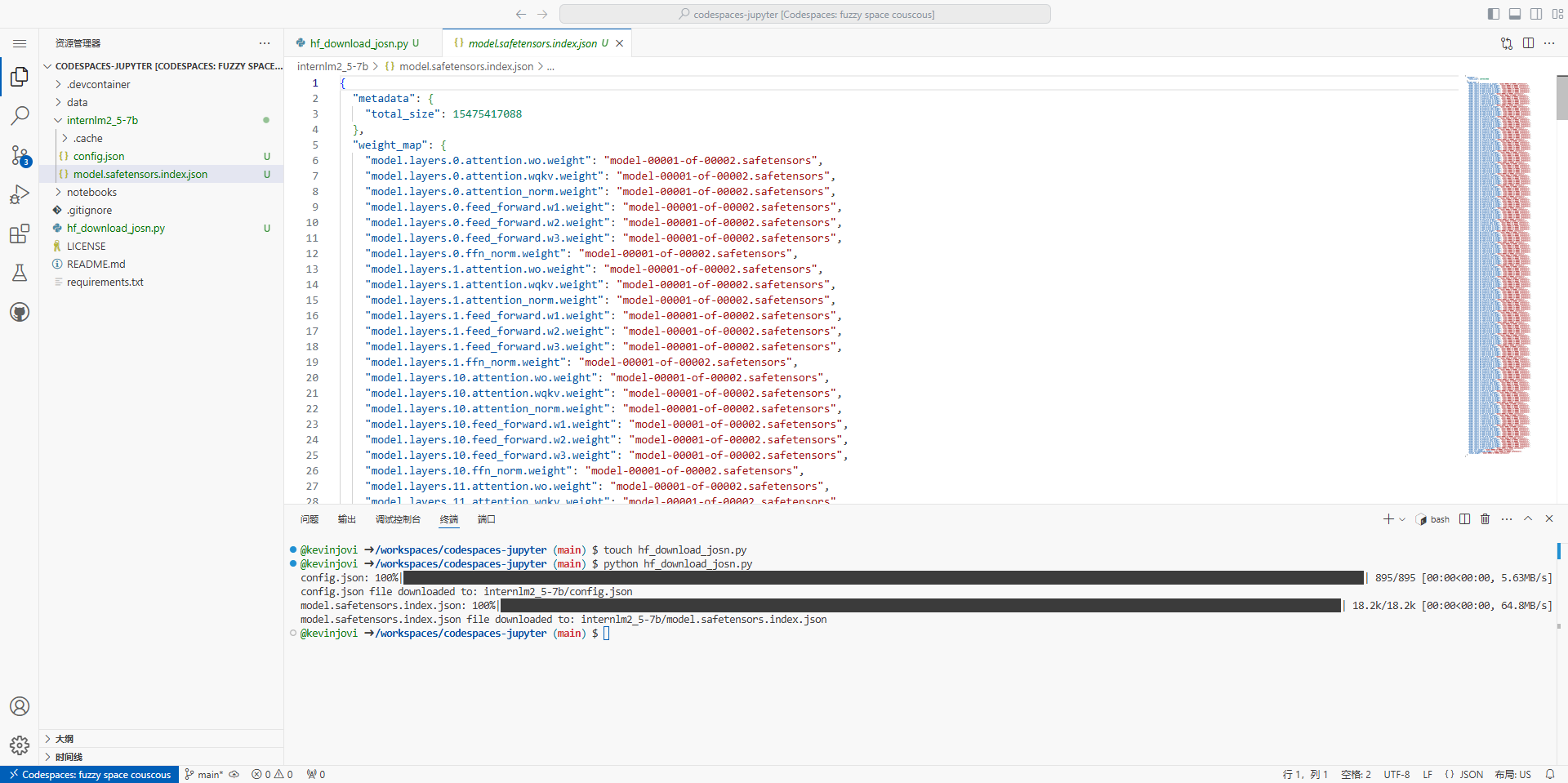Open the LICENSE file
The image size is (1568, 783).
click(x=86, y=246)
